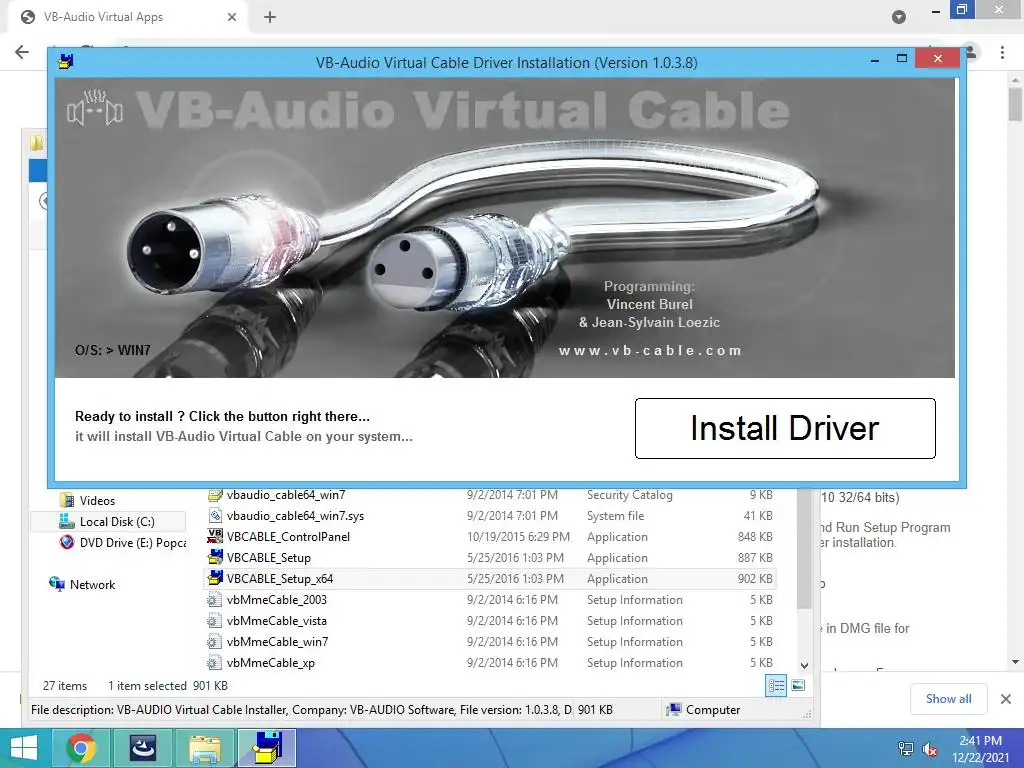Viewport: 1024px width, 768px height.
Task: Click the 887 KB size cell
Action: pos(755,558)
